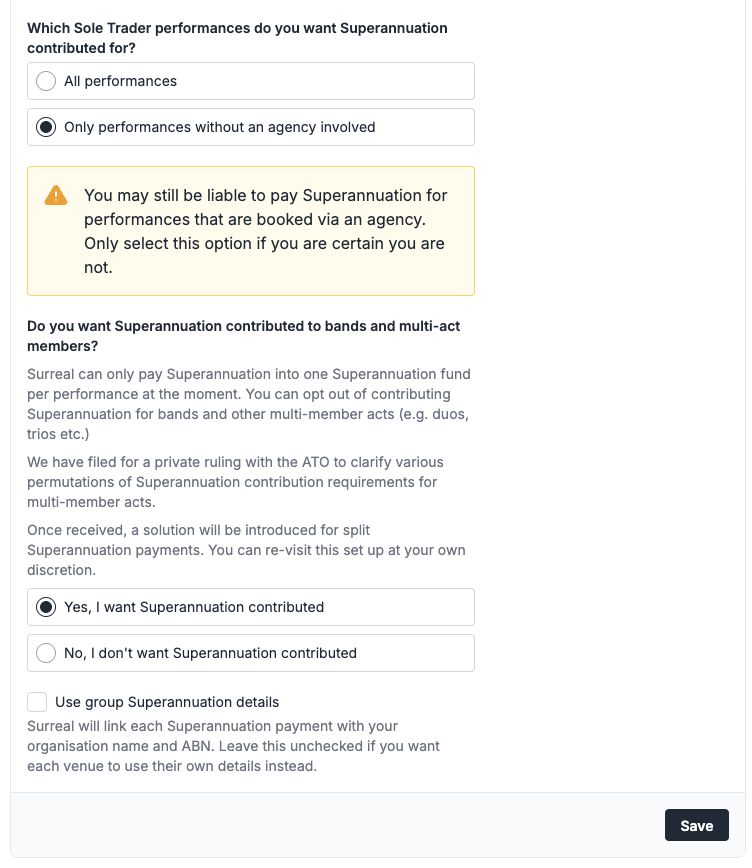The height and width of the screenshot is (868, 752).
Task: Select the "All performances" radio button
Action: point(44,81)
